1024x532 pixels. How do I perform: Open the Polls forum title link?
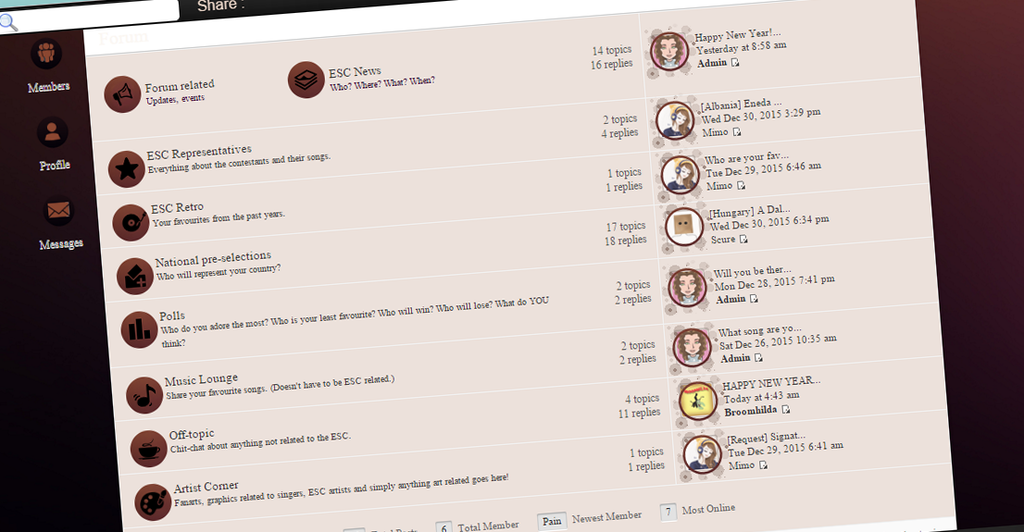click(x=172, y=316)
